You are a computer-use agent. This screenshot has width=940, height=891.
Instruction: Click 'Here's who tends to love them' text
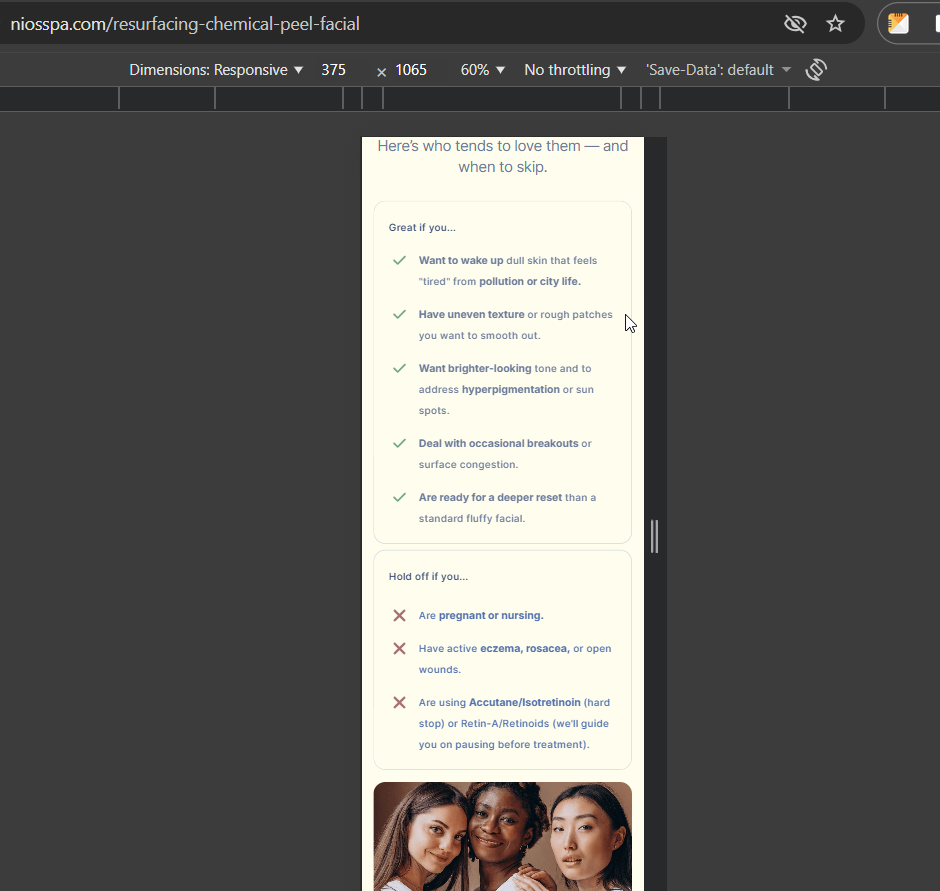pos(479,146)
